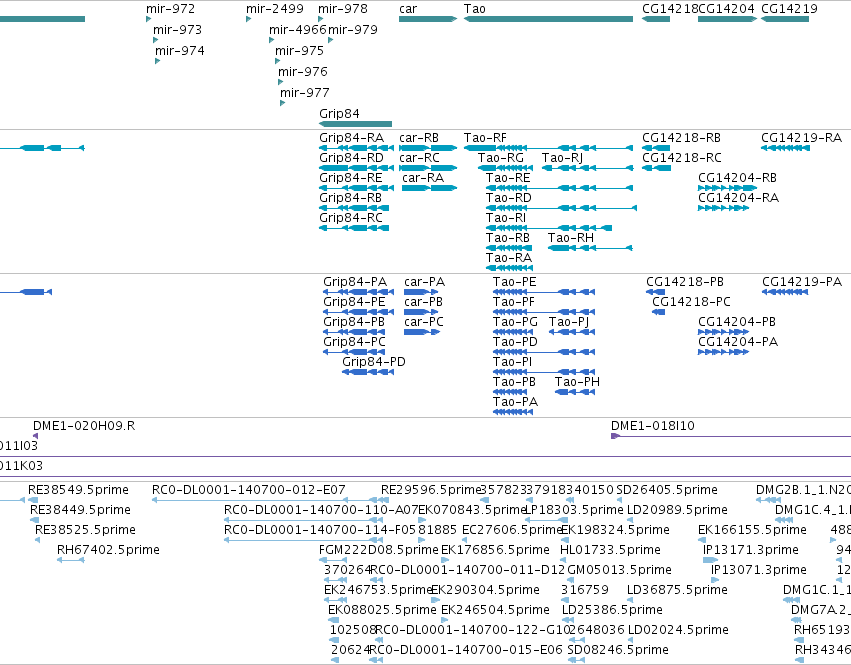Image resolution: width=851 pixels, height=665 pixels.
Task: Select the Tao gene bar
Action: pos(548,19)
